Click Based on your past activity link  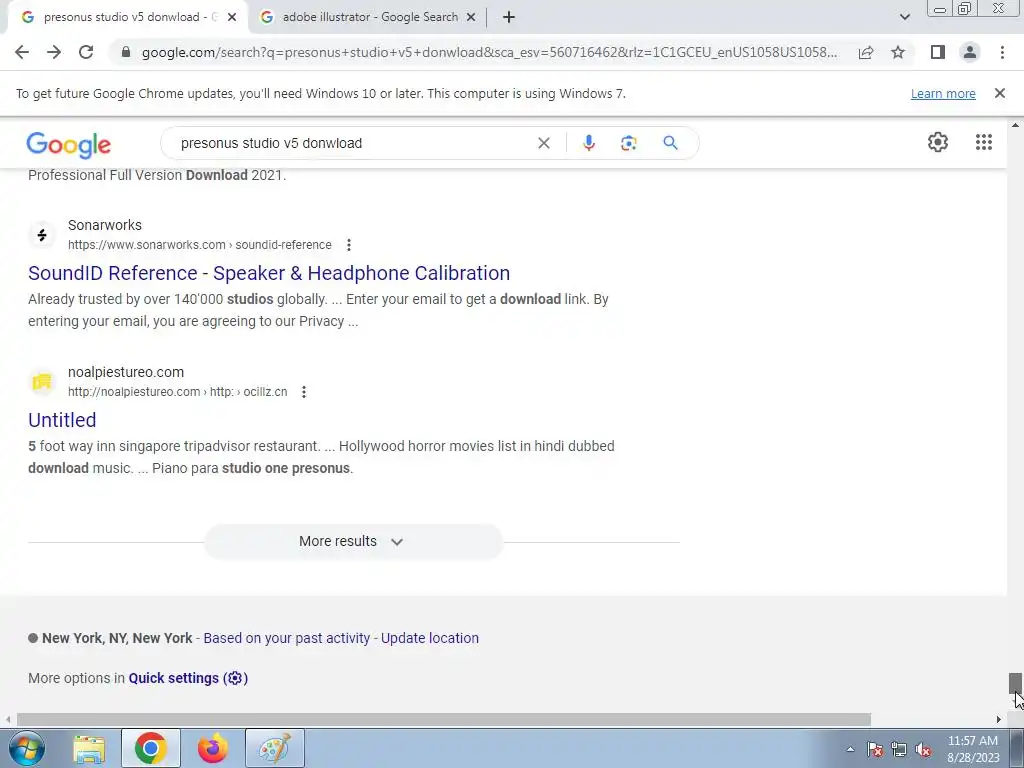click(x=287, y=638)
